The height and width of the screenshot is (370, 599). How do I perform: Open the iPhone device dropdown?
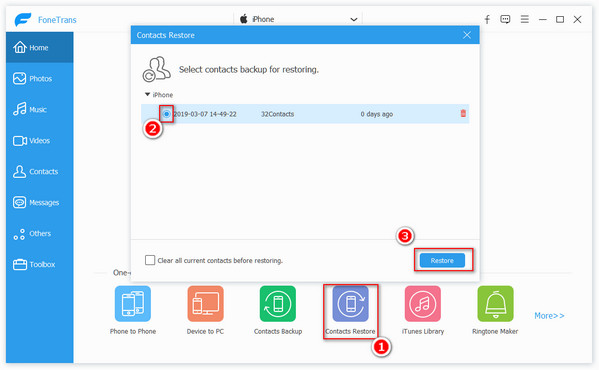pyautogui.click(x=298, y=19)
